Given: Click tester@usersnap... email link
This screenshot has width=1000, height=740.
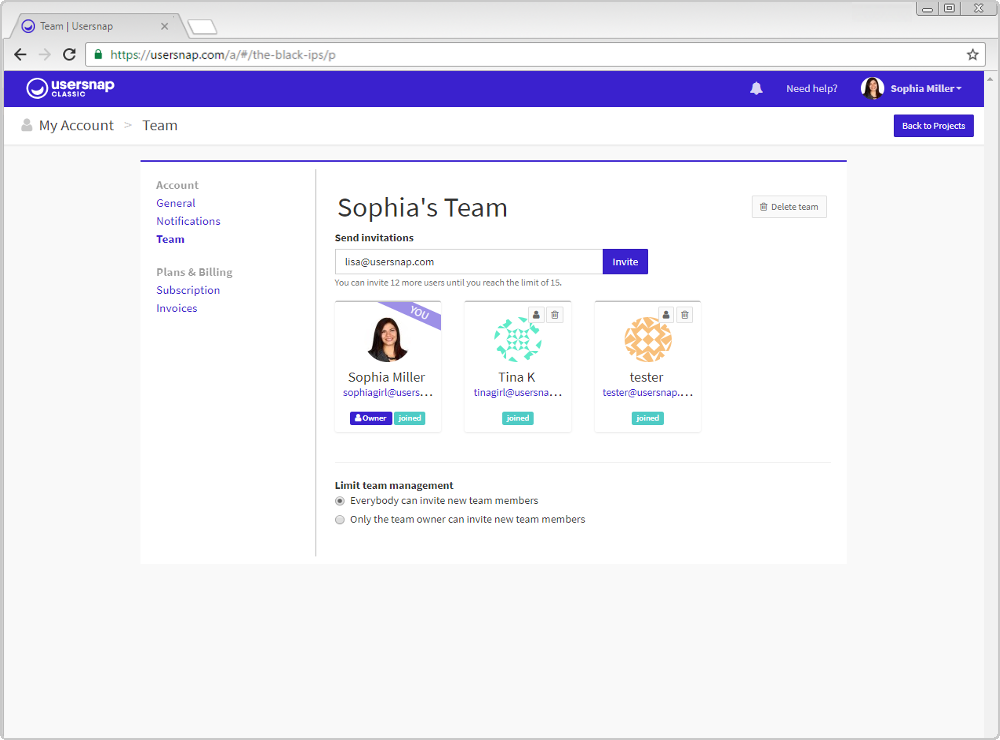Looking at the screenshot, I should [647, 392].
